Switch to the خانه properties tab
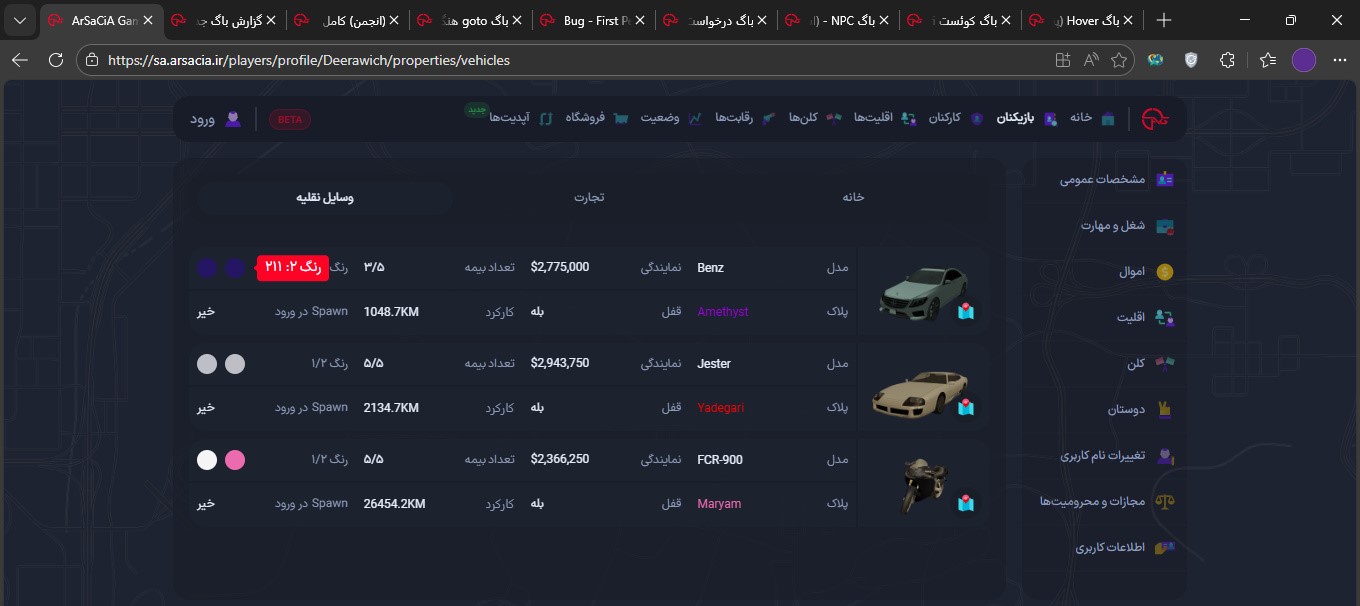This screenshot has height=606, width=1360. coord(853,197)
